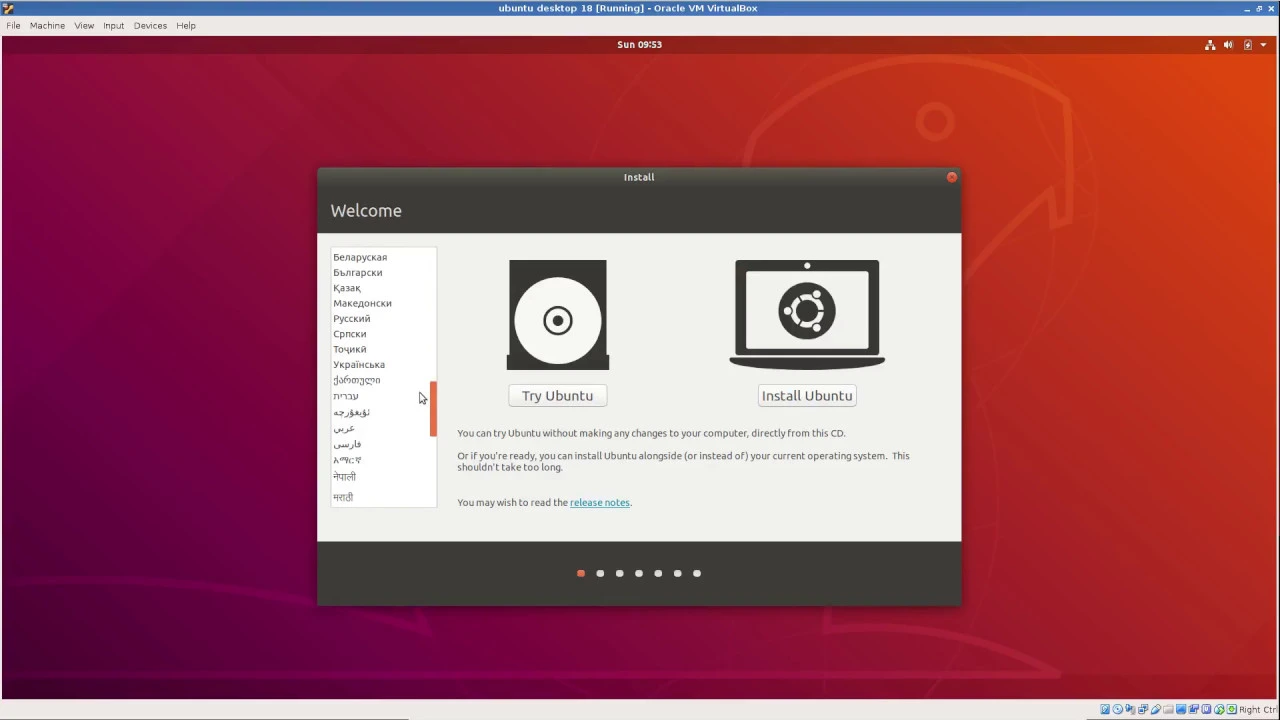Open the optical disk status bar indicator
This screenshot has width=1280, height=720.
click(x=1117, y=709)
